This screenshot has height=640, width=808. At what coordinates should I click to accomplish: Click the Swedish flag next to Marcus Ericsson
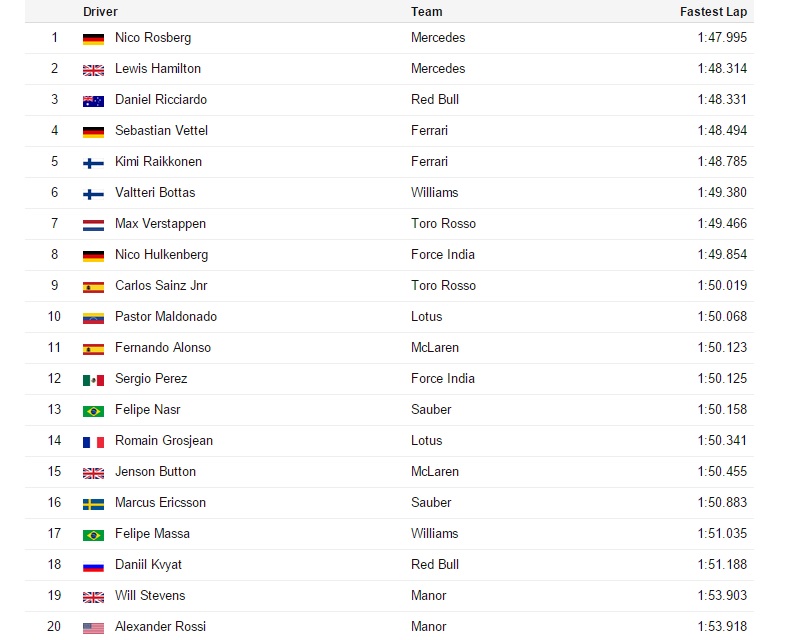tap(93, 504)
